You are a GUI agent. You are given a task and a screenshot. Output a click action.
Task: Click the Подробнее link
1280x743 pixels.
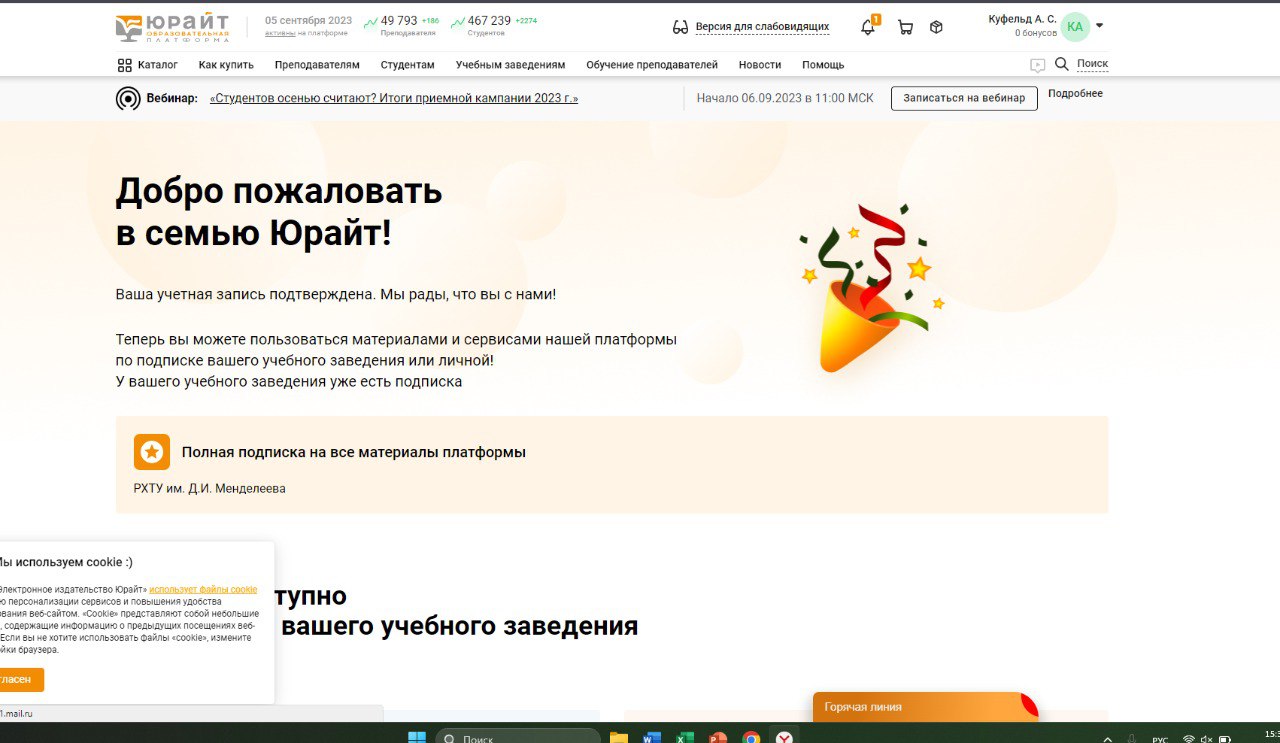pyautogui.click(x=1075, y=94)
